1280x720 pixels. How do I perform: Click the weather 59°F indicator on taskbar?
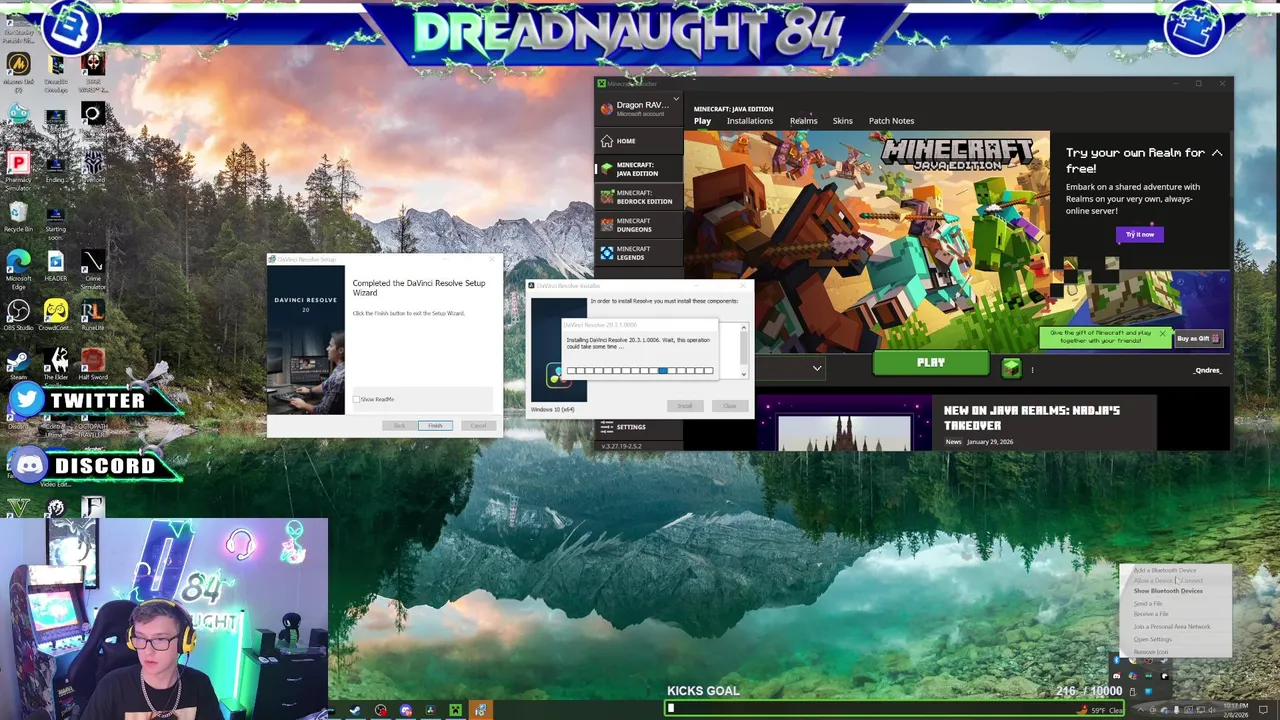(x=1098, y=711)
